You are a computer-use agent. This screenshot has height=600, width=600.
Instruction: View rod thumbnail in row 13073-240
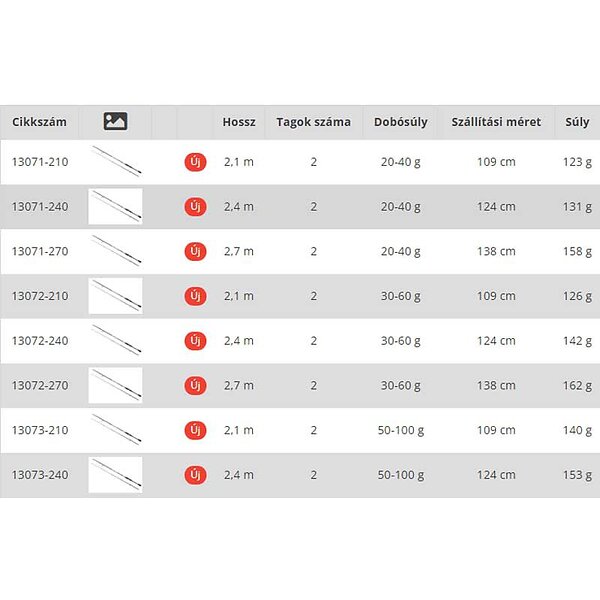[x=115, y=475]
